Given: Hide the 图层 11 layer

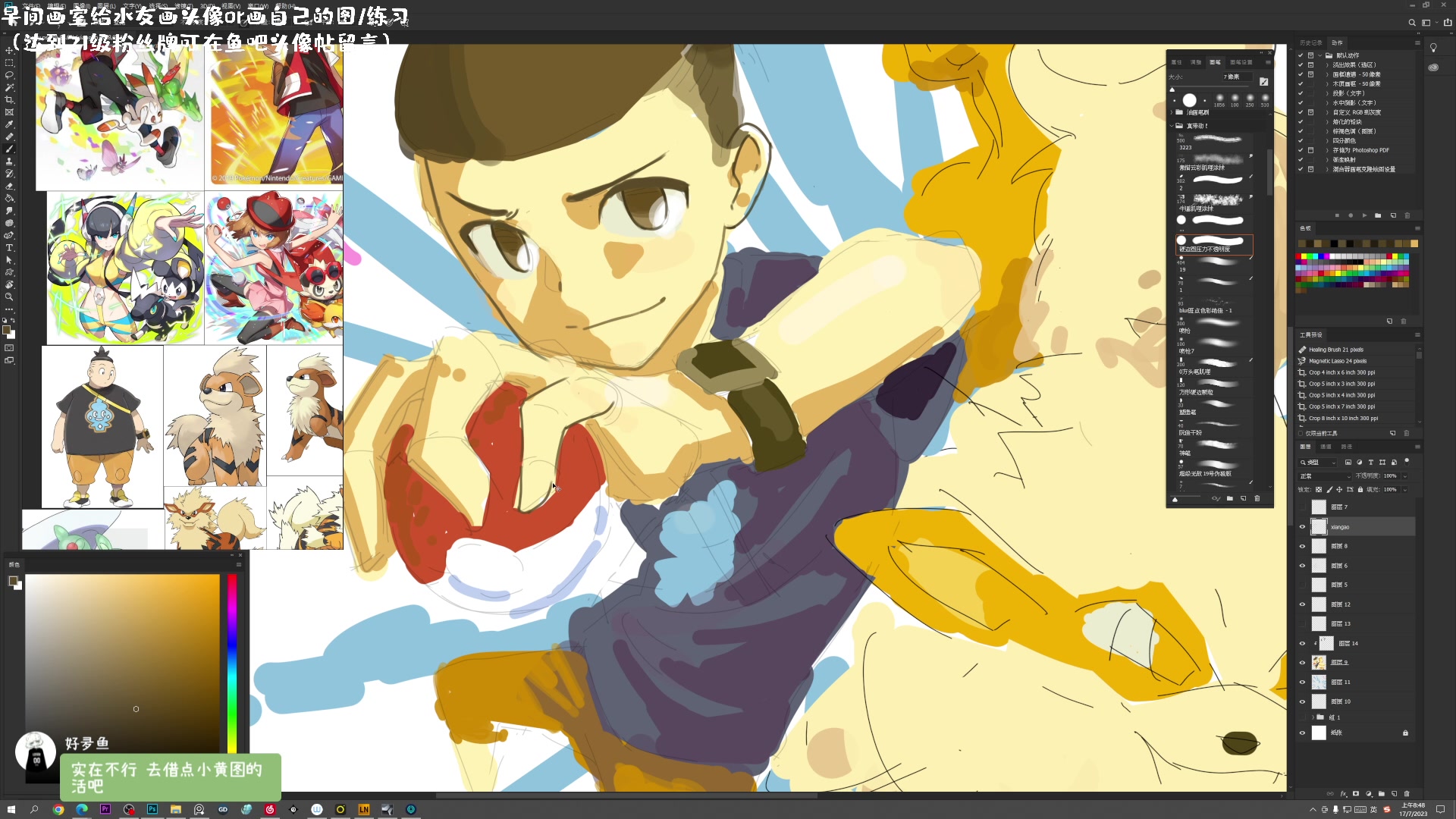Looking at the screenshot, I should 1303,682.
